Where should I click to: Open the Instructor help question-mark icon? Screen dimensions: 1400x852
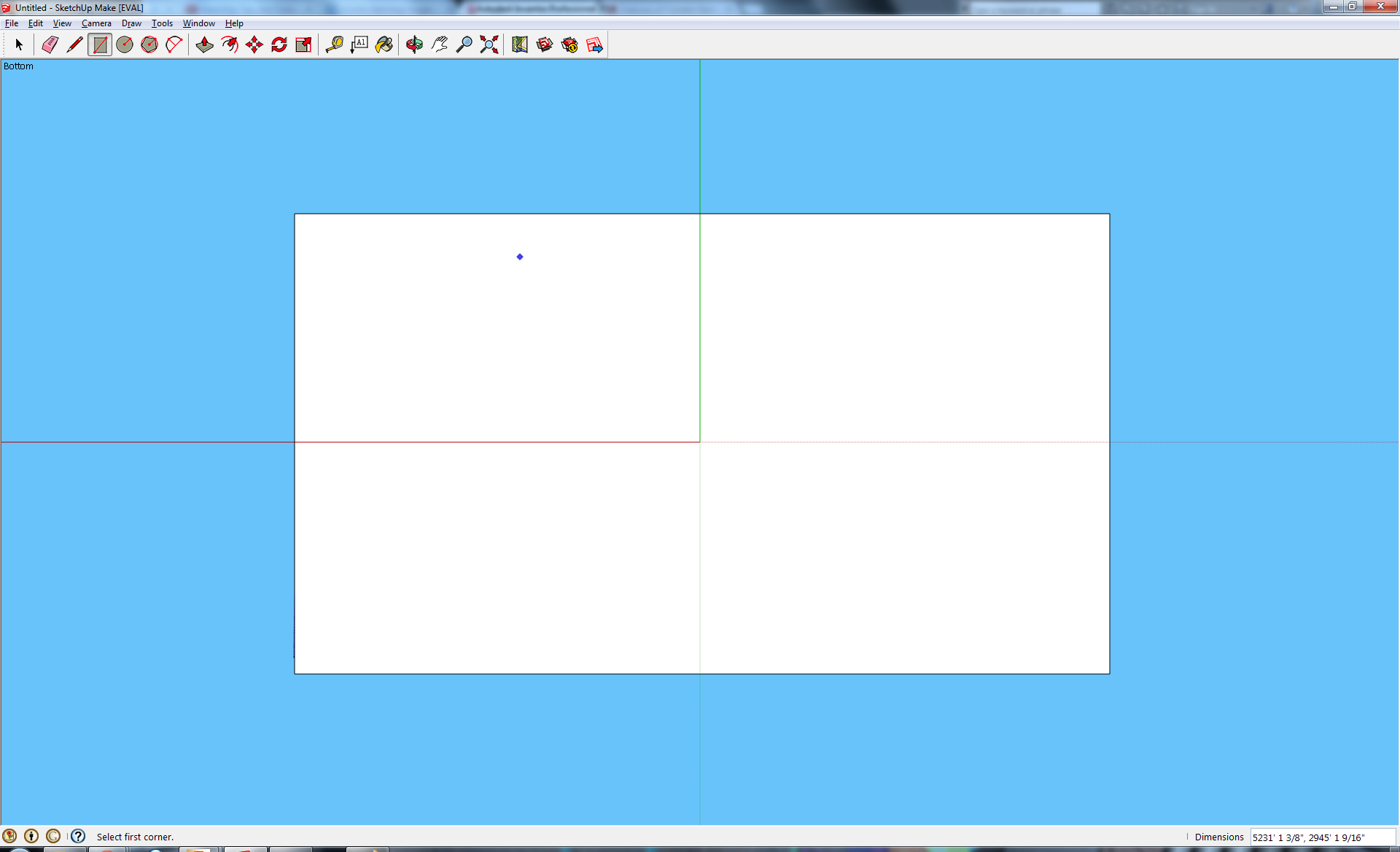(x=78, y=836)
